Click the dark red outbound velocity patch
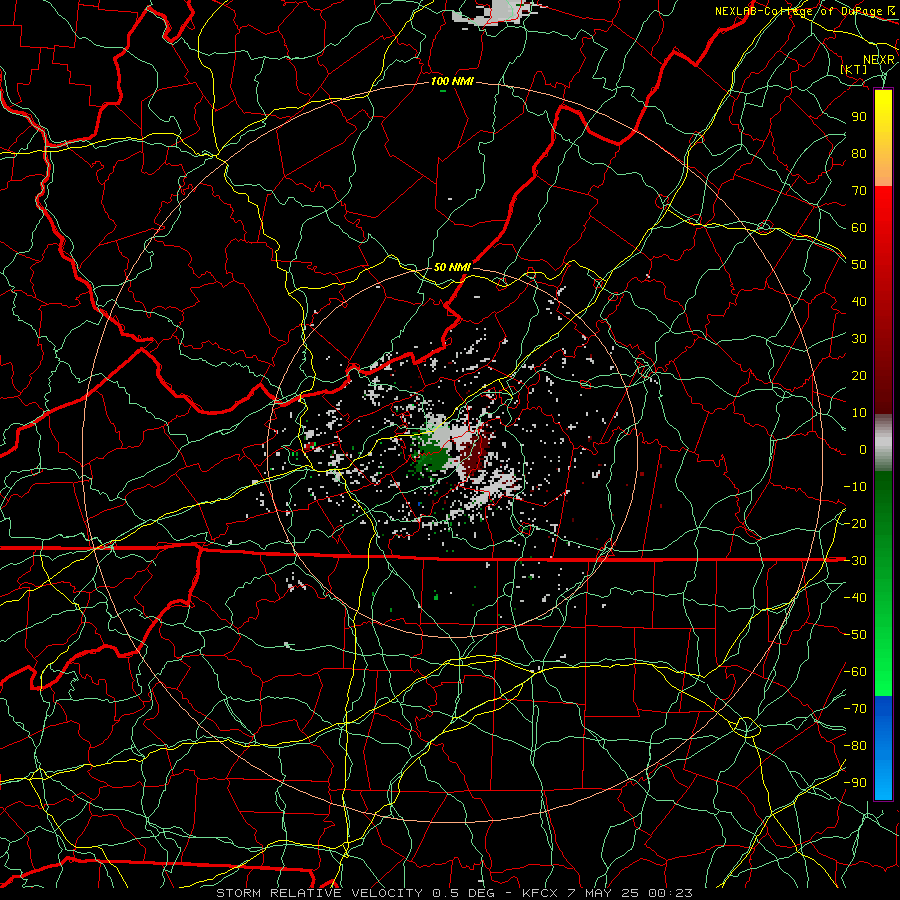The width and height of the screenshot is (900, 900). 476,453
